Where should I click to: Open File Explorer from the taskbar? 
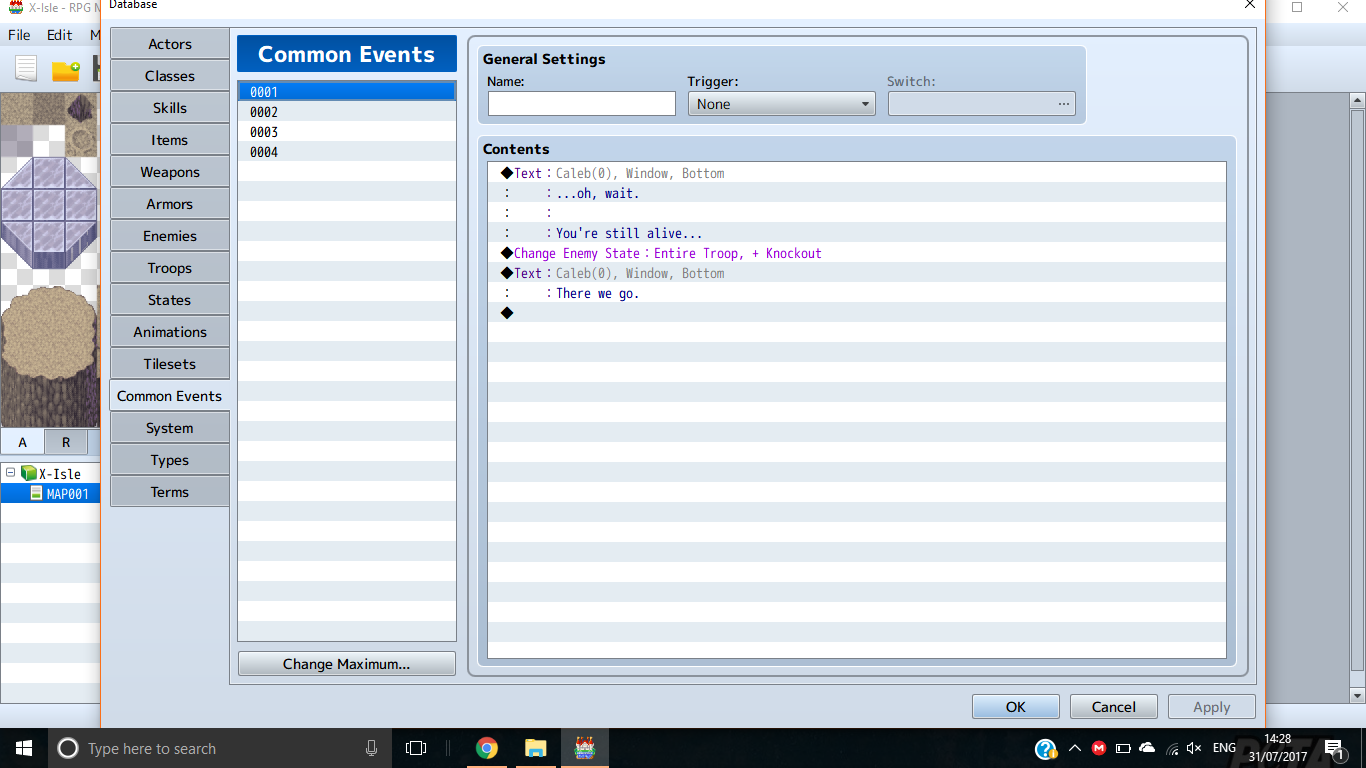click(536, 748)
